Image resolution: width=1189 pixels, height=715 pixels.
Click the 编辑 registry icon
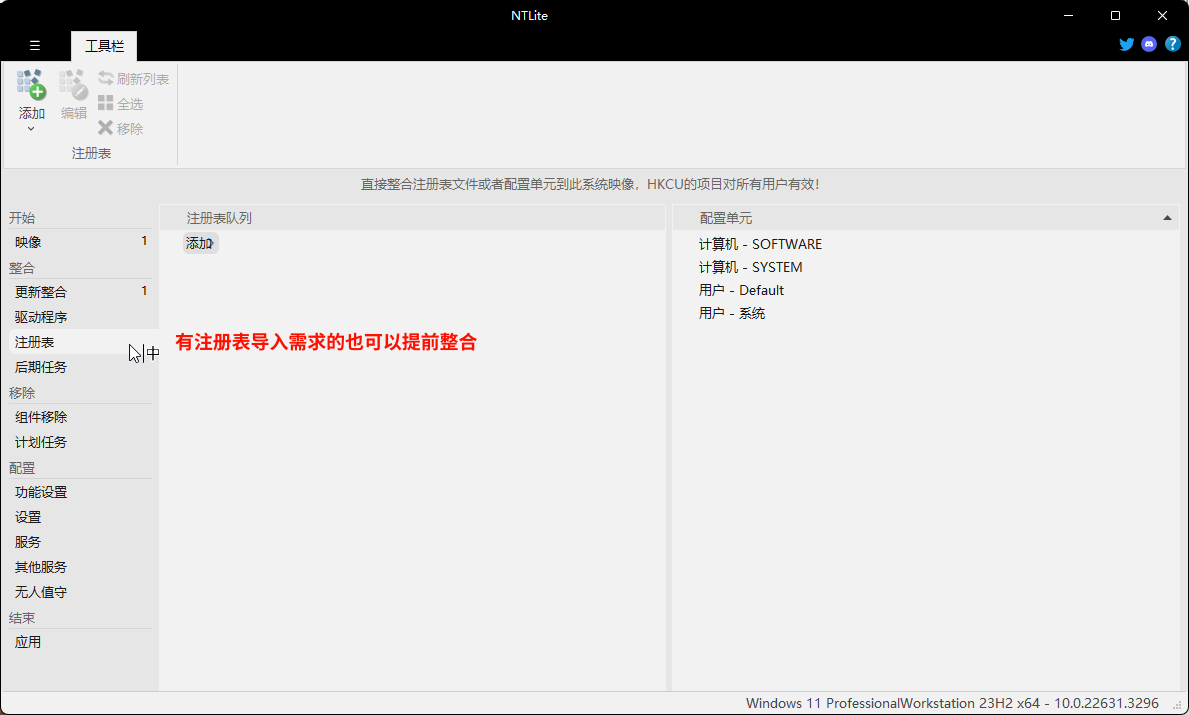click(x=74, y=85)
